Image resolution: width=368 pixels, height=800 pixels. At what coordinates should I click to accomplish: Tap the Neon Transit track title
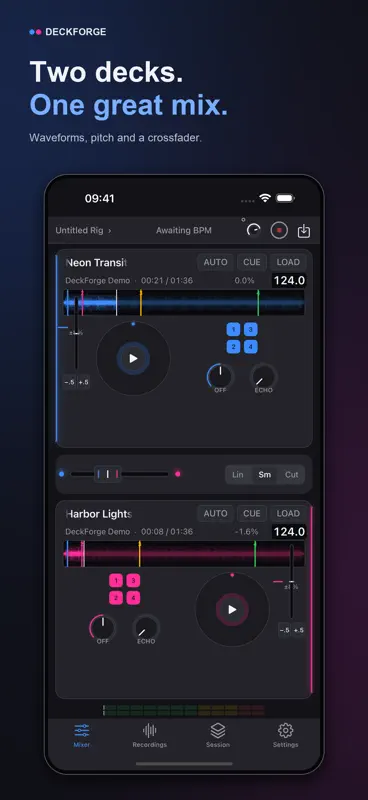(x=96, y=263)
